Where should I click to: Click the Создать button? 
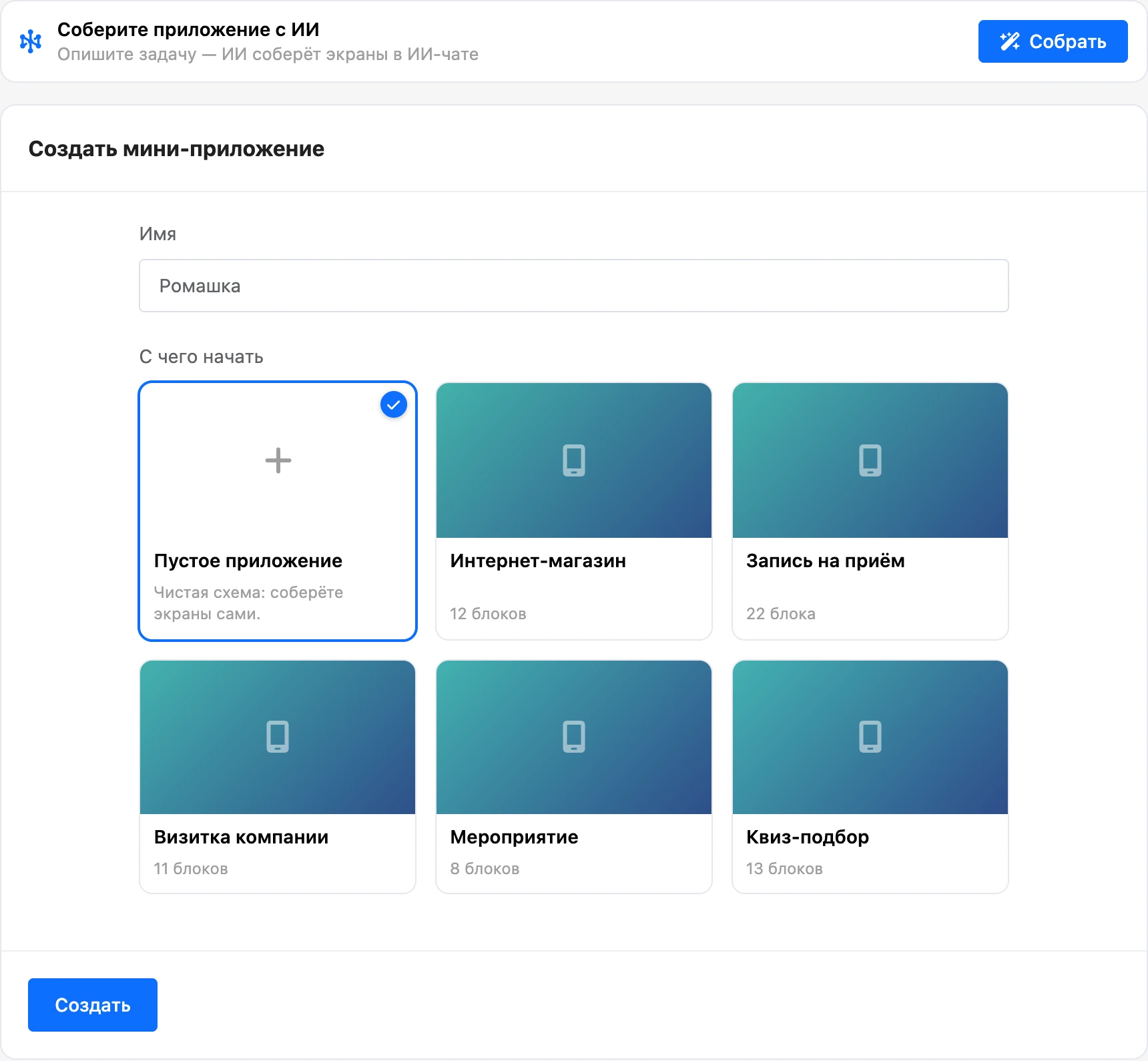pos(93,1005)
